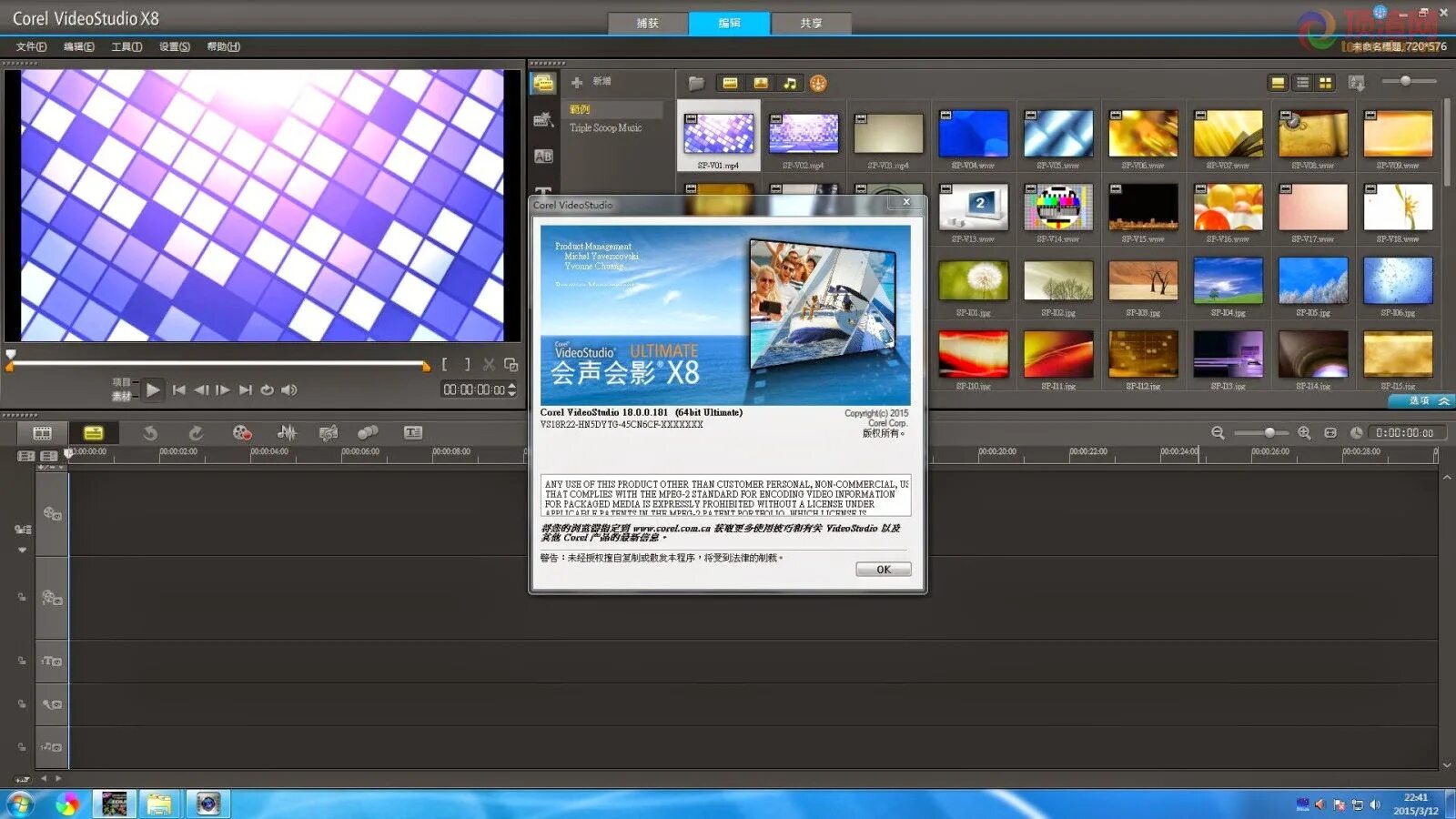Click the timeline zoom-in magnifier icon
Screen dimensions: 1456x819
click(1304, 433)
